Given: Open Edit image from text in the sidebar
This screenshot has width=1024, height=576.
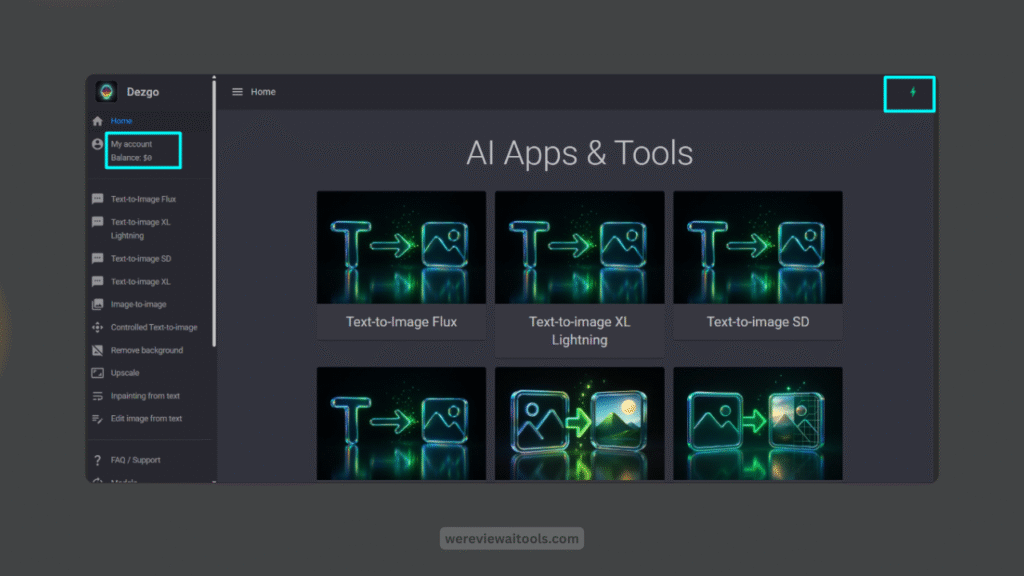Looking at the screenshot, I should 146,419.
